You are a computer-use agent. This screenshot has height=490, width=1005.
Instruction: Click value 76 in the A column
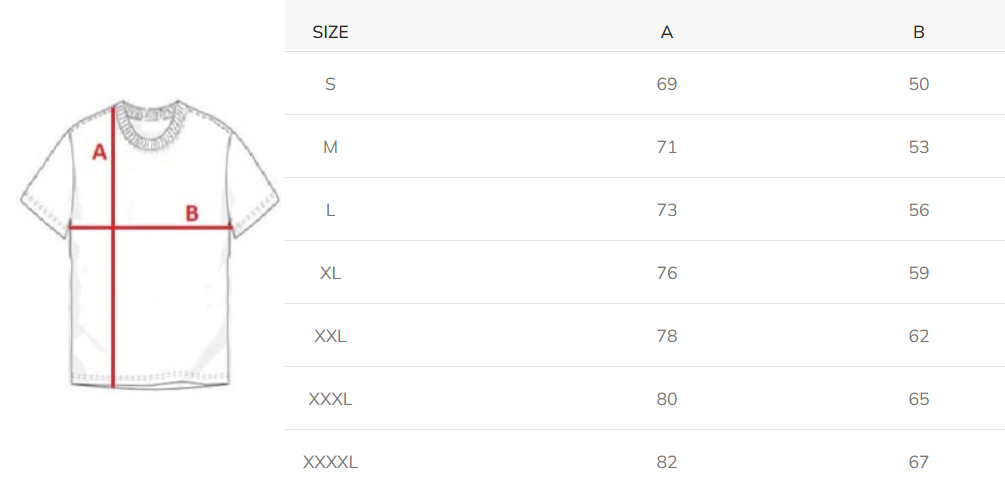(667, 273)
